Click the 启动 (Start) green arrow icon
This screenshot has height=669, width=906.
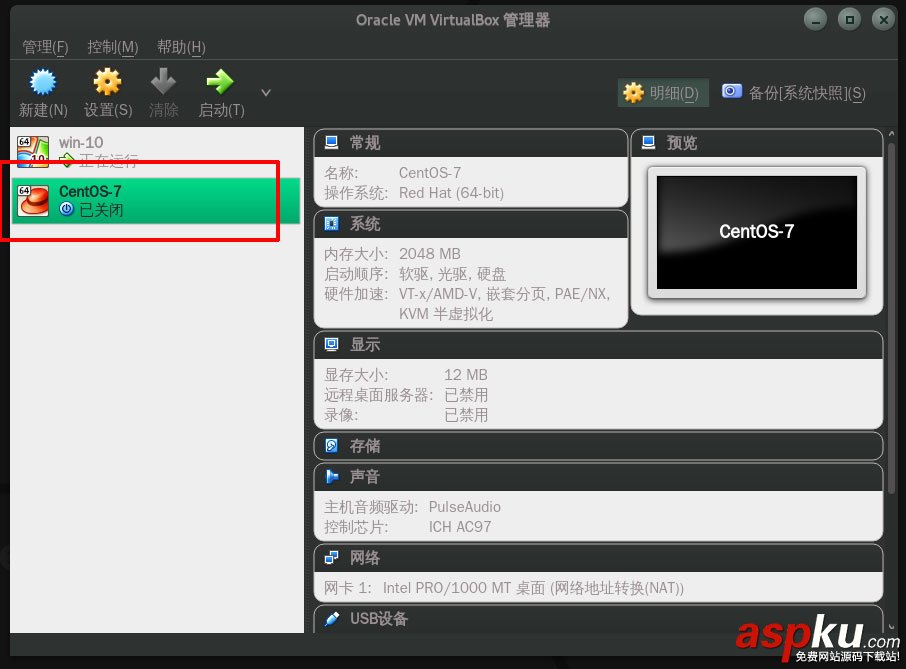(x=219, y=82)
